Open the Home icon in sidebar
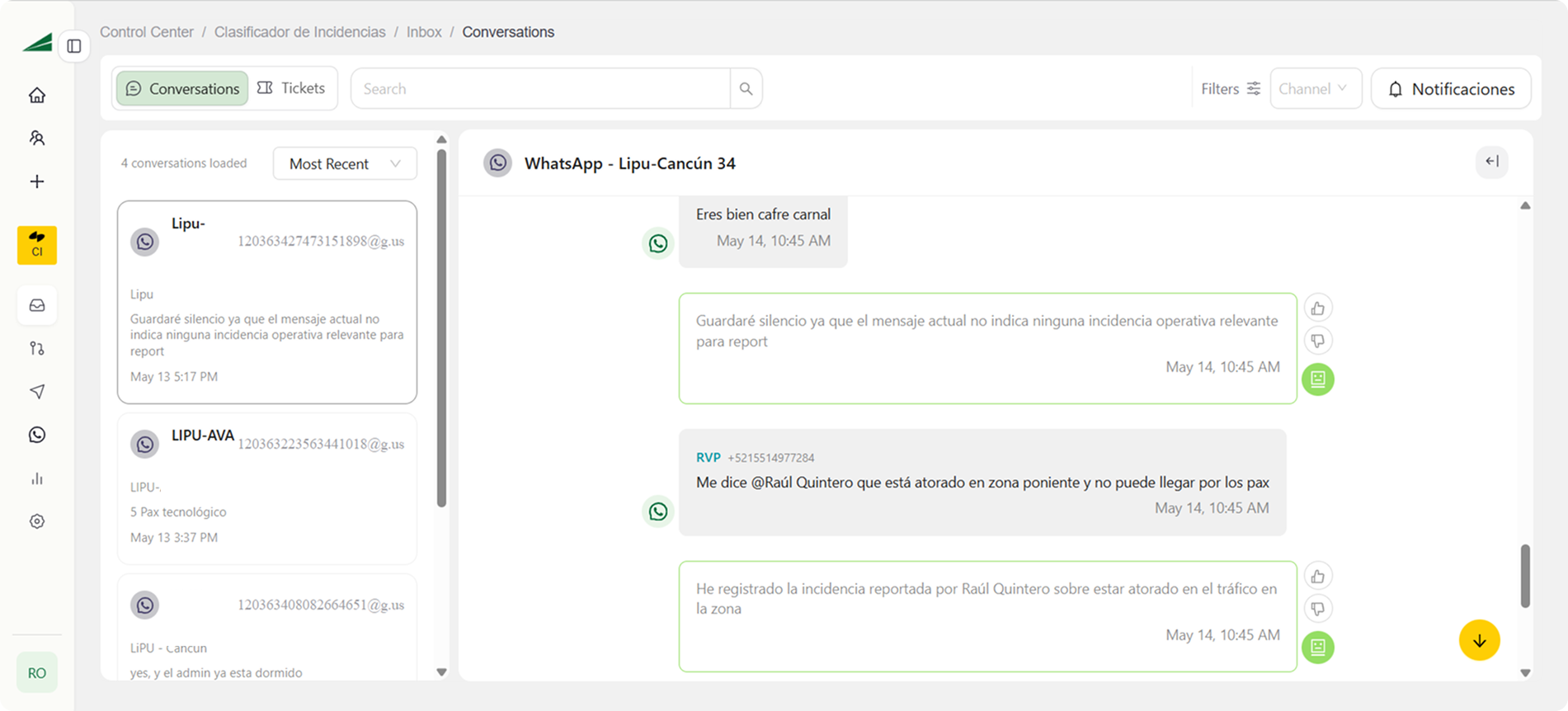The image size is (1568, 711). coord(37,96)
